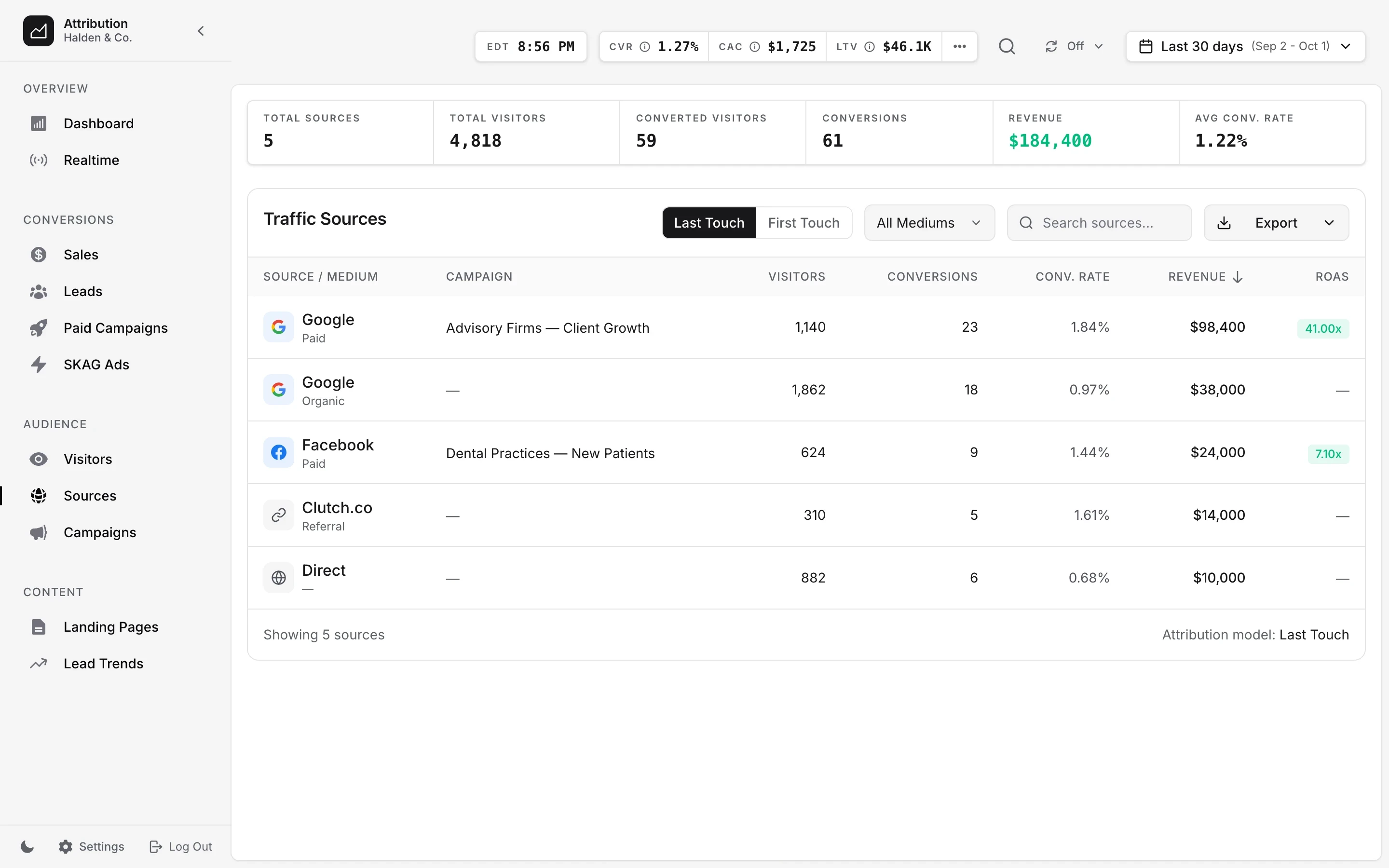
Task: Click the Sales dollar icon
Action: pos(39,254)
